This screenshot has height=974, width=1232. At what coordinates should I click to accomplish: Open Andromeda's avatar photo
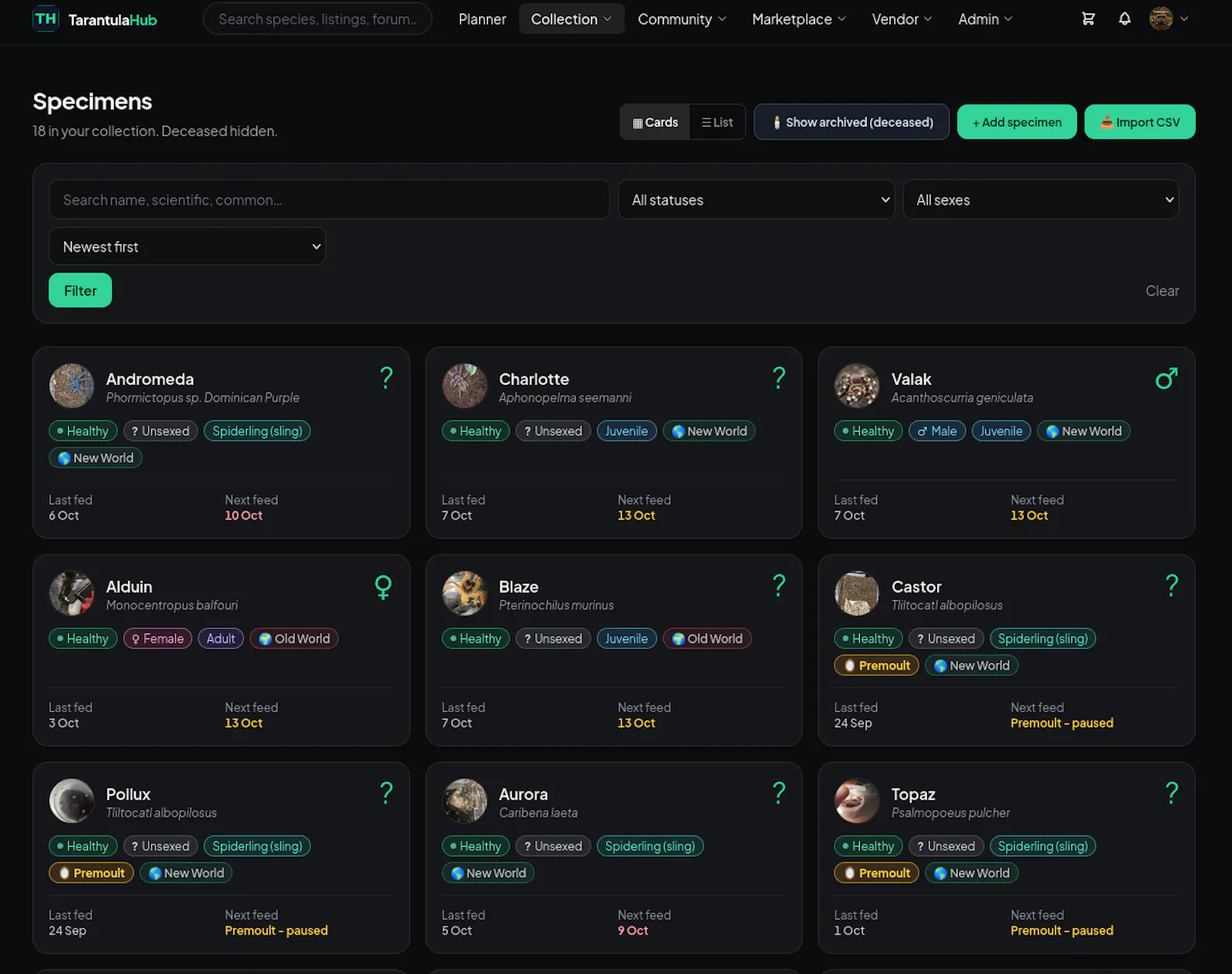[72, 386]
